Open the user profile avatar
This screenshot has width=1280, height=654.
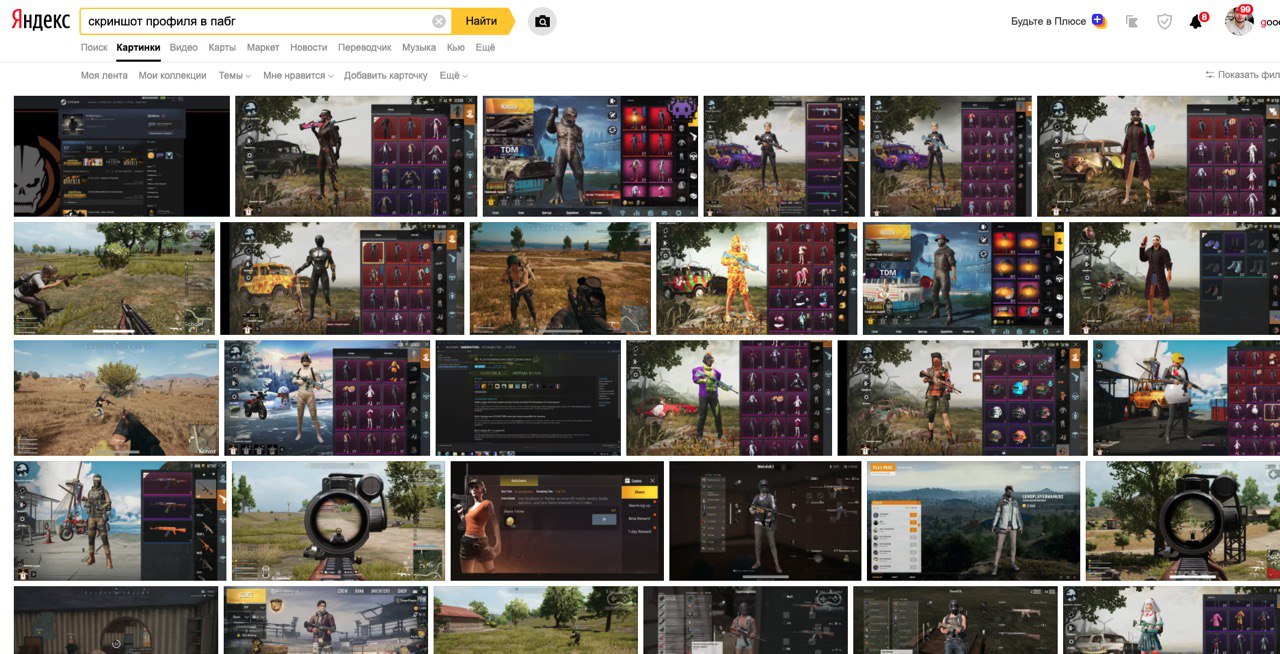pos(1239,20)
